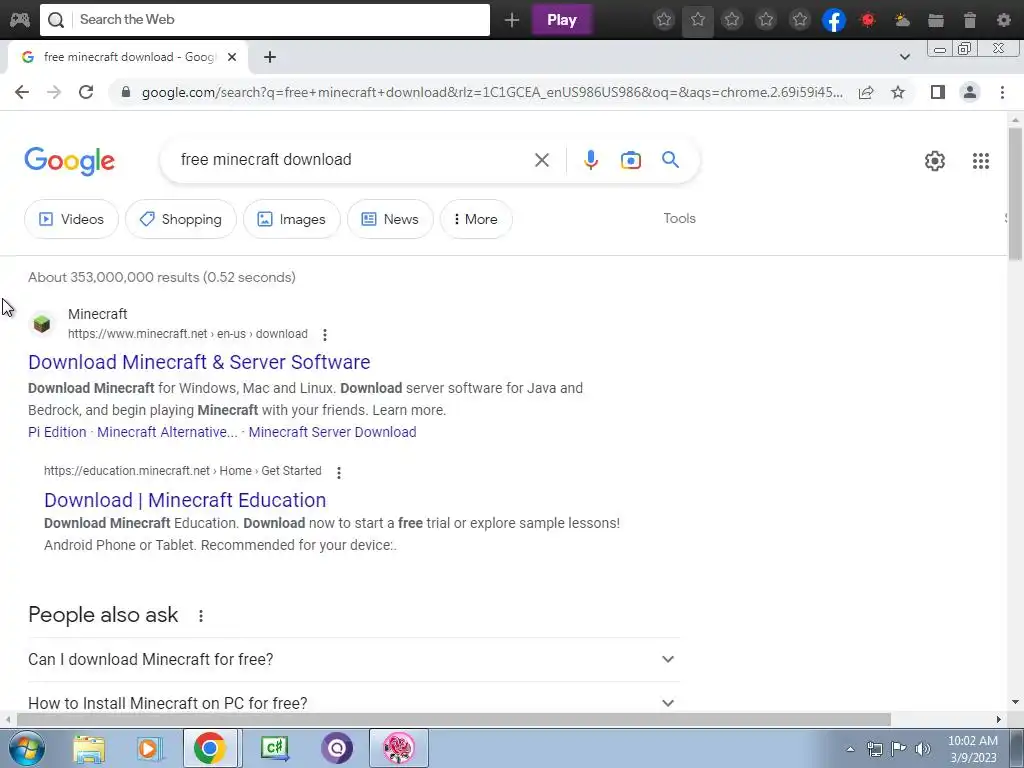Bookmark this page with star
This screenshot has width=1024, height=768.
click(898, 92)
